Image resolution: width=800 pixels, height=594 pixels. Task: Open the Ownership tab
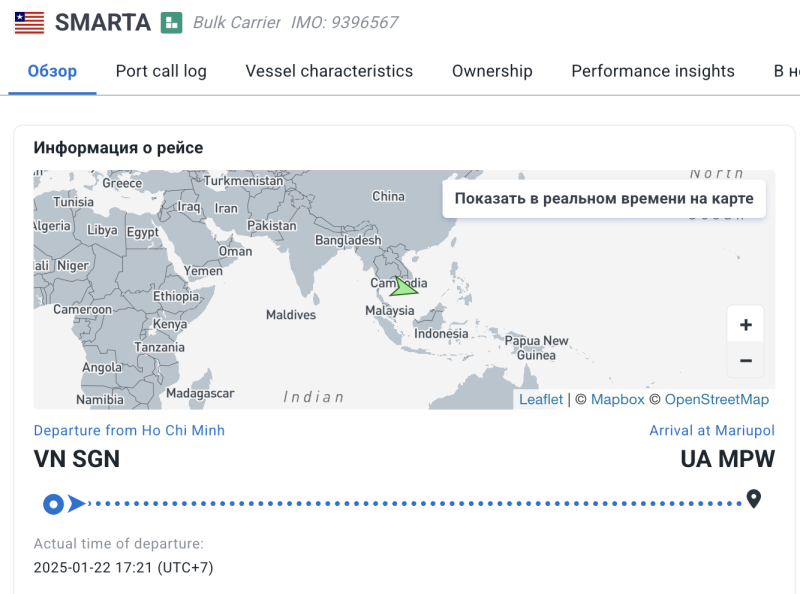[x=492, y=71]
